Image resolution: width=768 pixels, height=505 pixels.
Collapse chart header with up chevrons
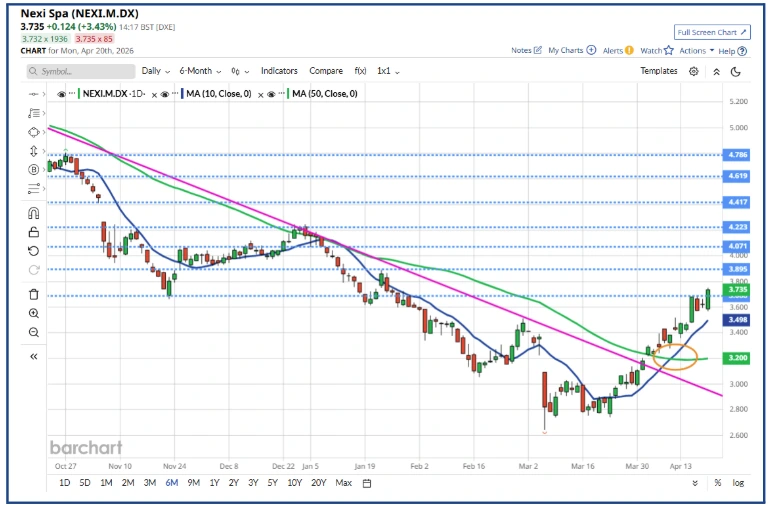coord(716,72)
